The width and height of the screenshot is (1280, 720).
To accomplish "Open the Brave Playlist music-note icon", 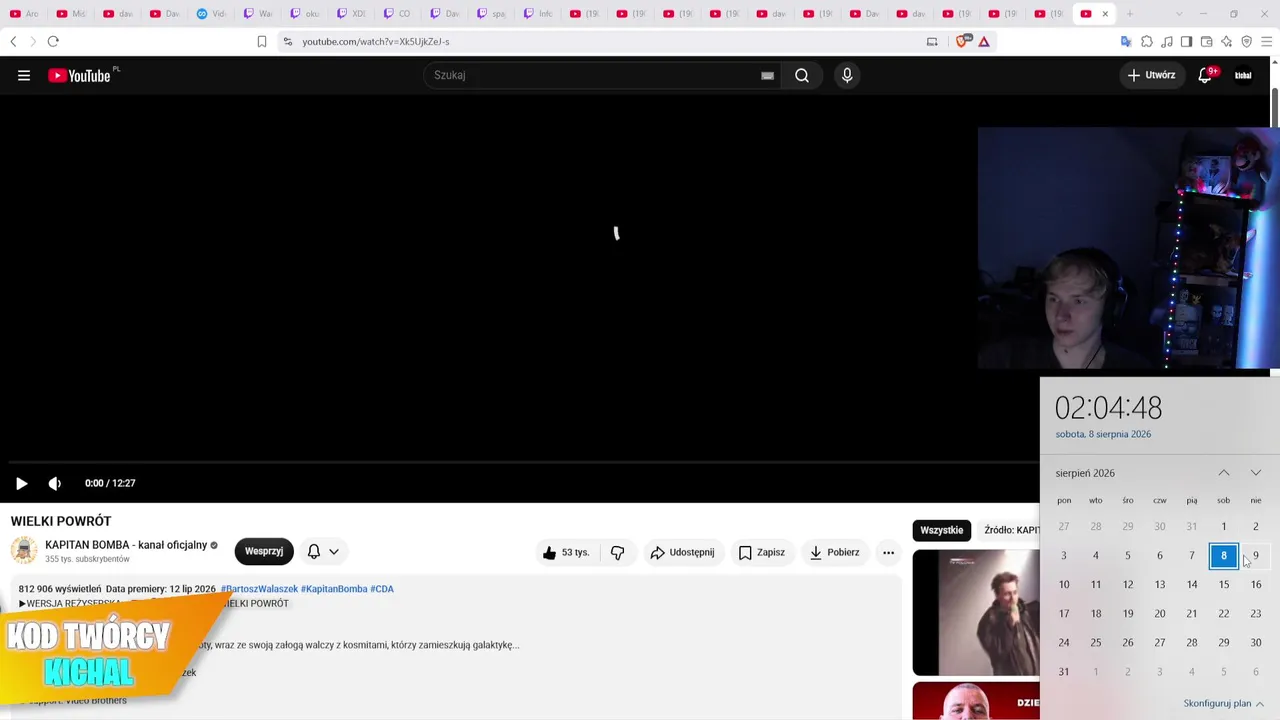I will click(1166, 42).
